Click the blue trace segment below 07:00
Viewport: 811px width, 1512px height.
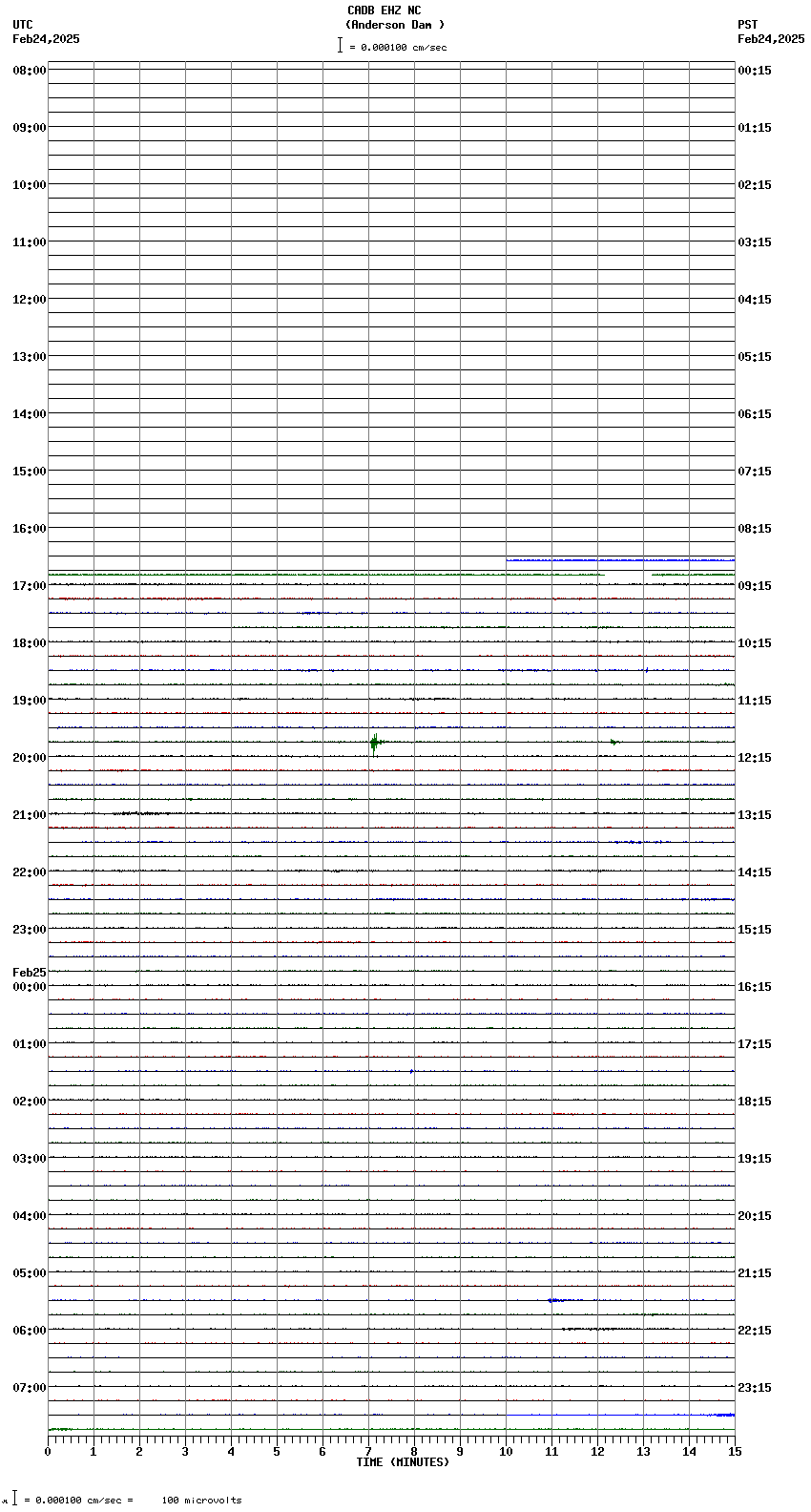click(620, 1415)
